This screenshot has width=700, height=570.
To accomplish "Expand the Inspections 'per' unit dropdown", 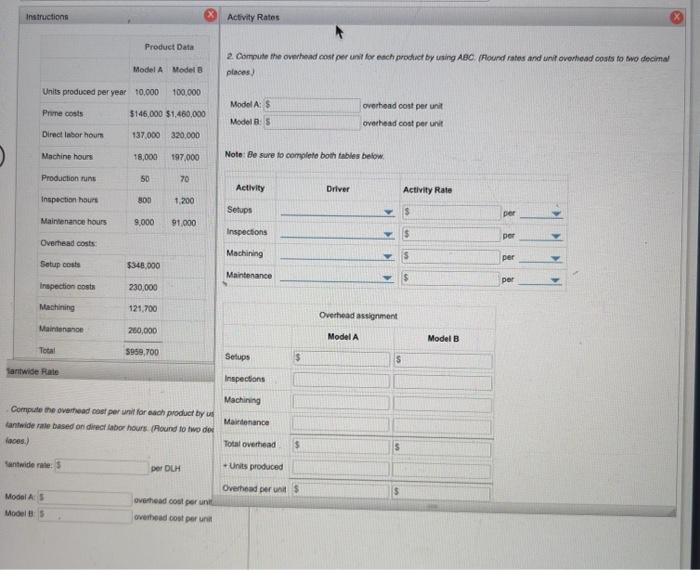I will click(x=541, y=236).
